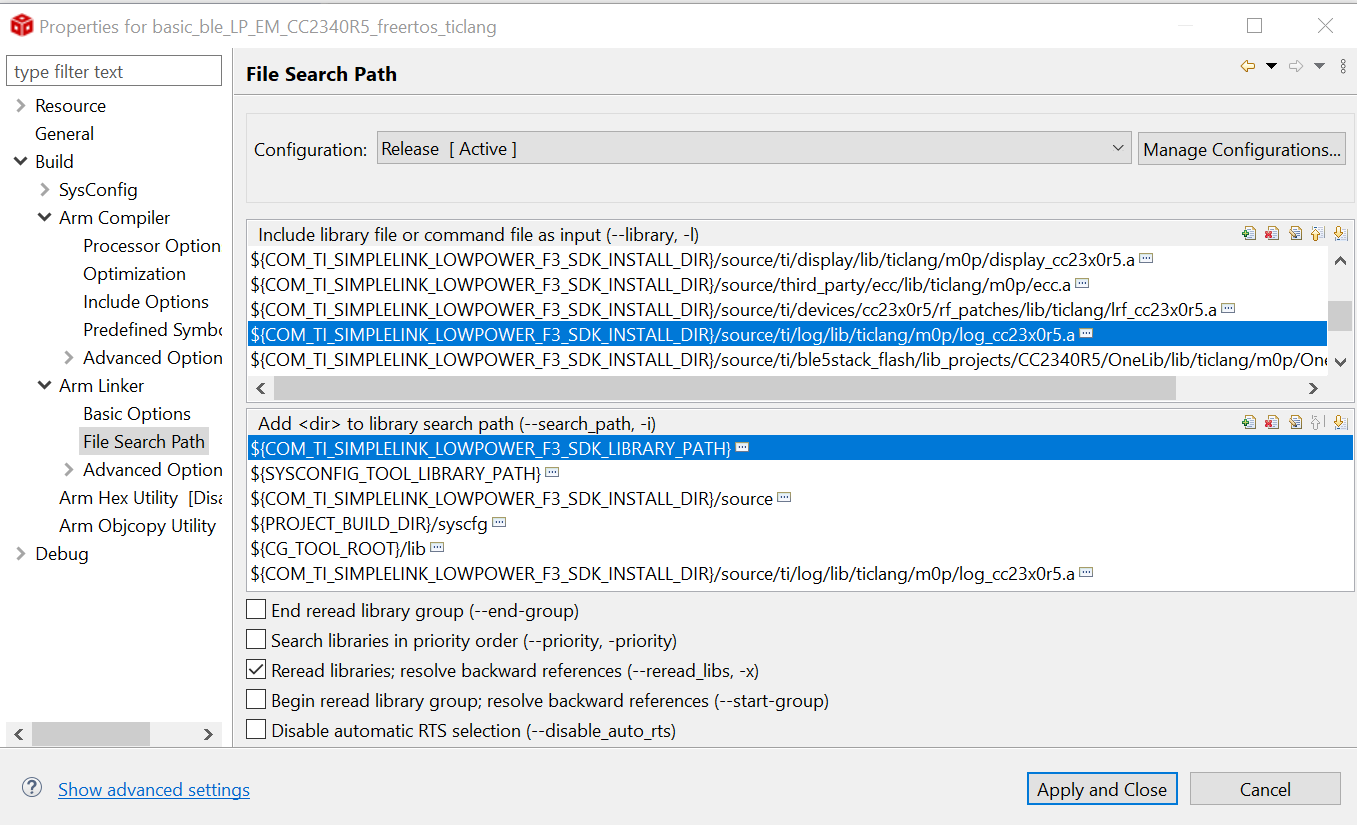Collapse the Arm Compiler tree section
Screen dimensions: 1357x825
(x=45, y=217)
